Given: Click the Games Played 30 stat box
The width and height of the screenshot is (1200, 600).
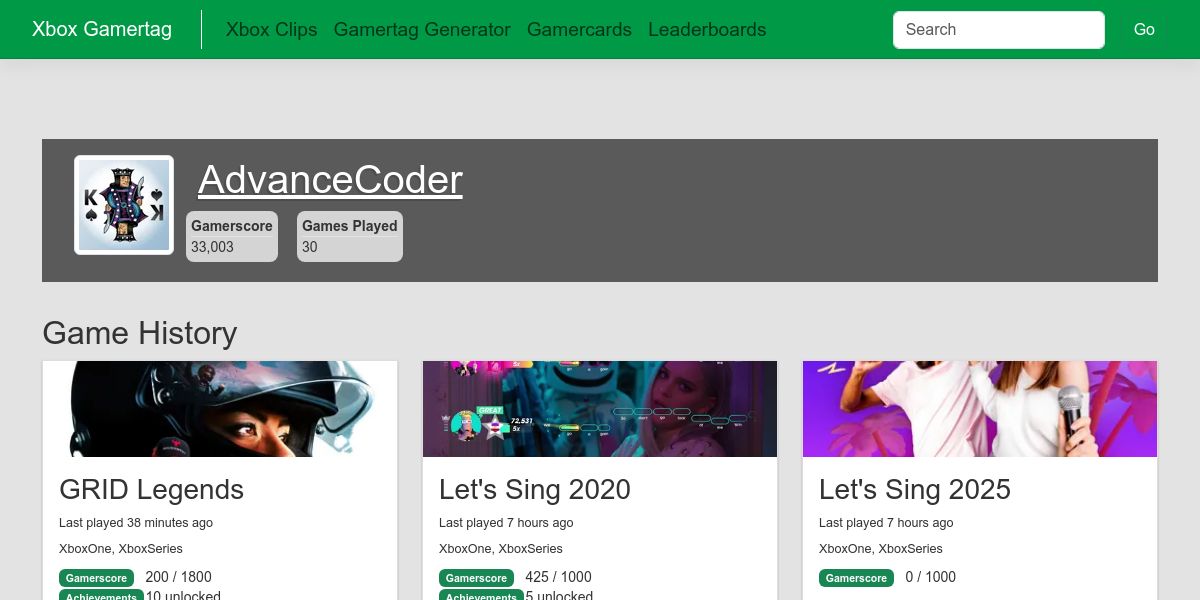Looking at the screenshot, I should point(350,236).
